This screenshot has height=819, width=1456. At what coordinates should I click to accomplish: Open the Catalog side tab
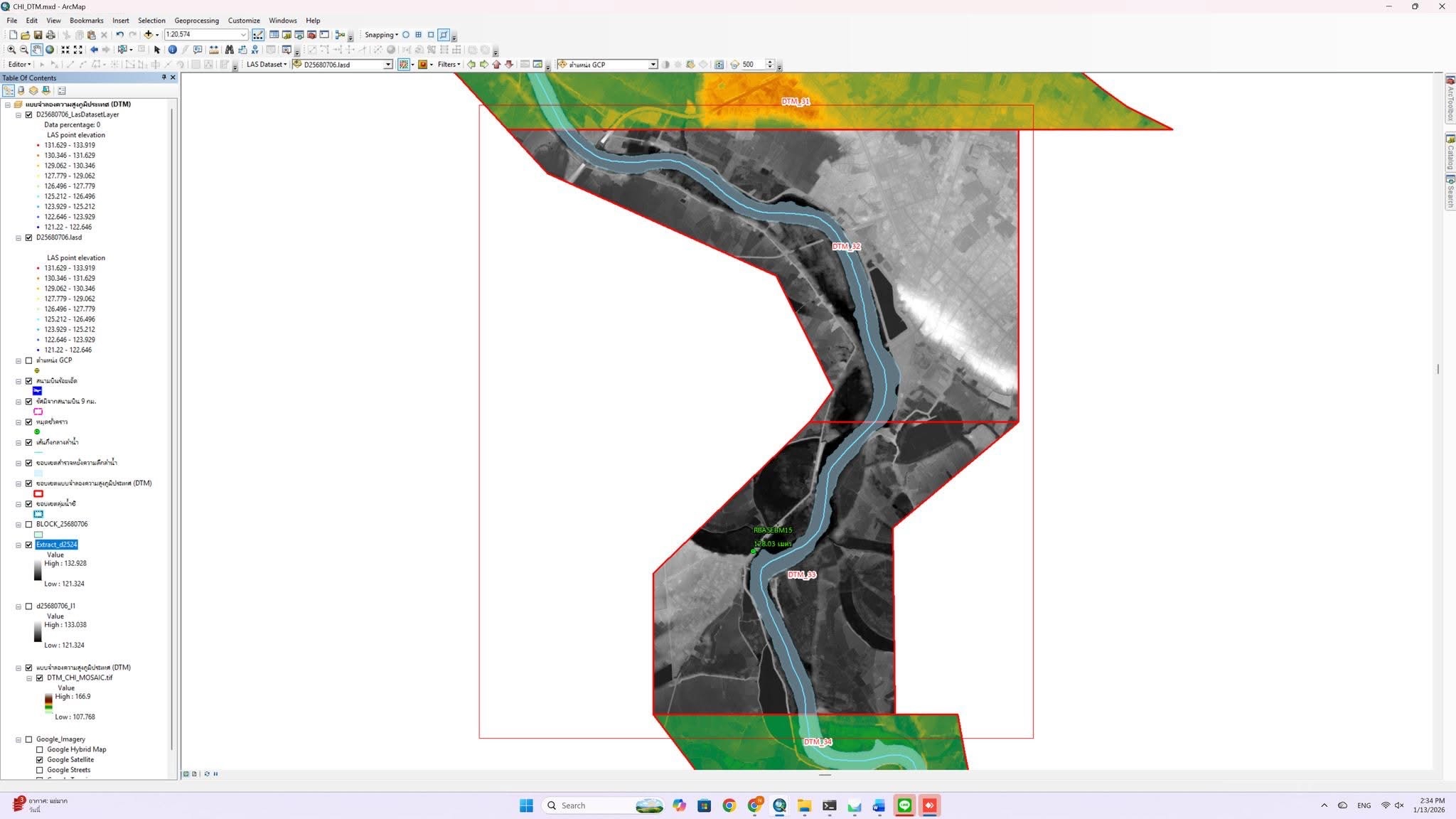(1450, 153)
